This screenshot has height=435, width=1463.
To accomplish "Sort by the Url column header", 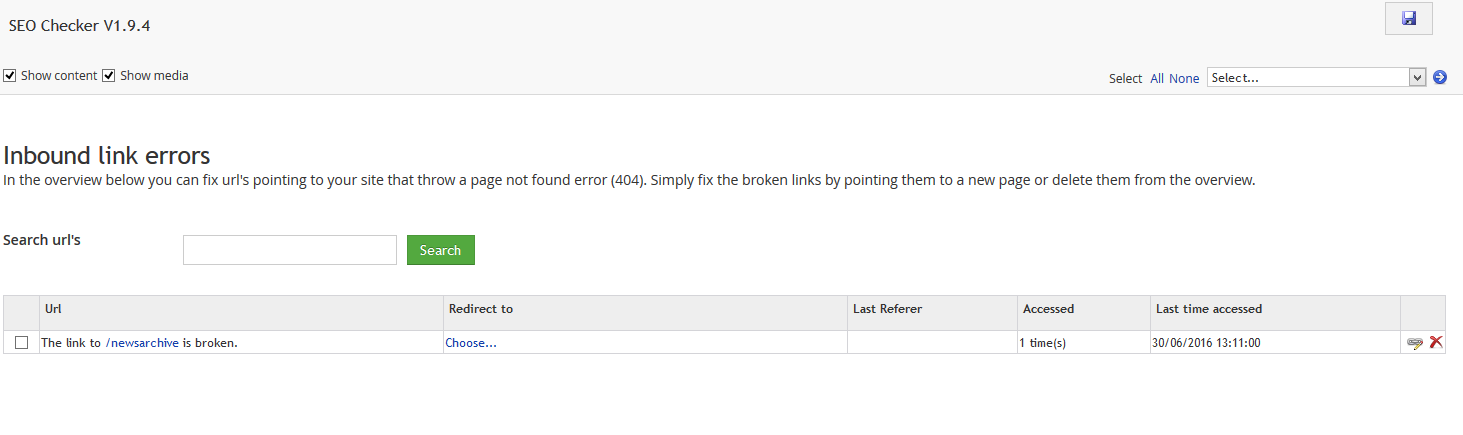I will point(54,309).
